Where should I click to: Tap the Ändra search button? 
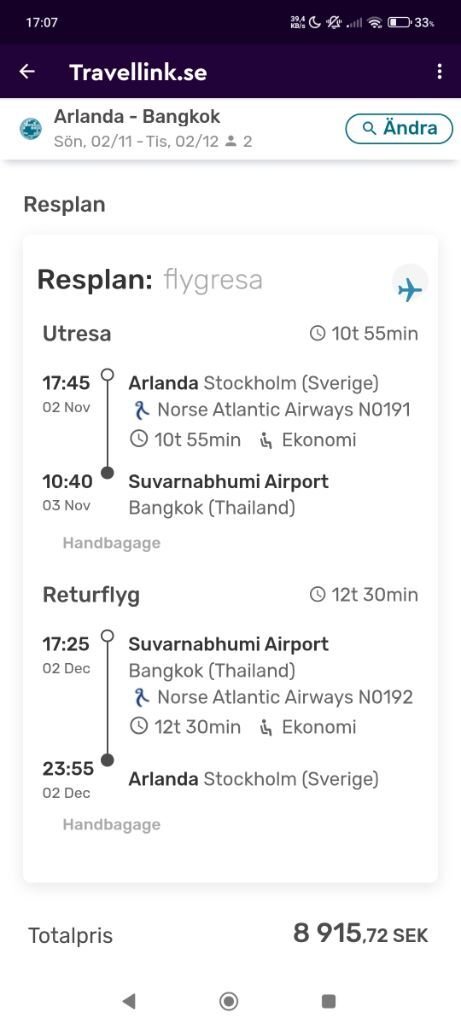coord(399,128)
